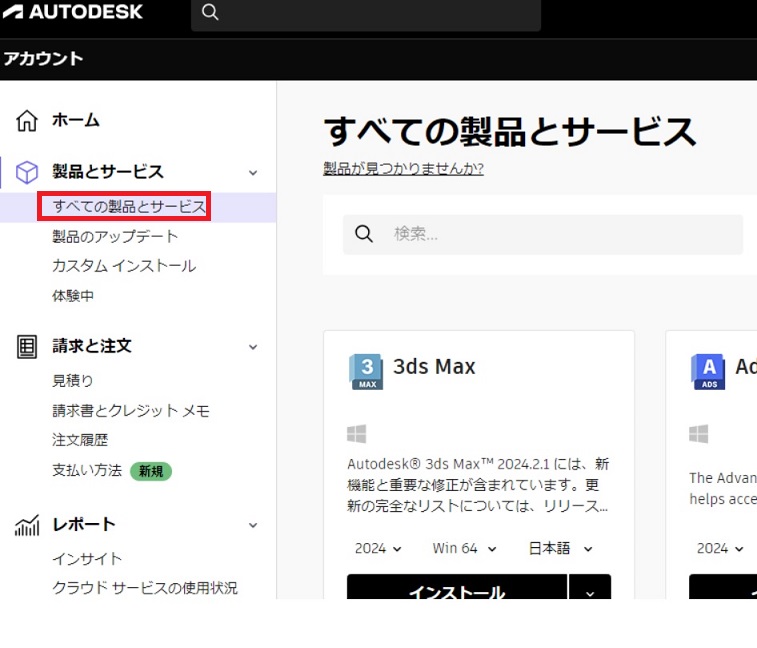Open the install options arrow for 3ds Max

(590, 587)
